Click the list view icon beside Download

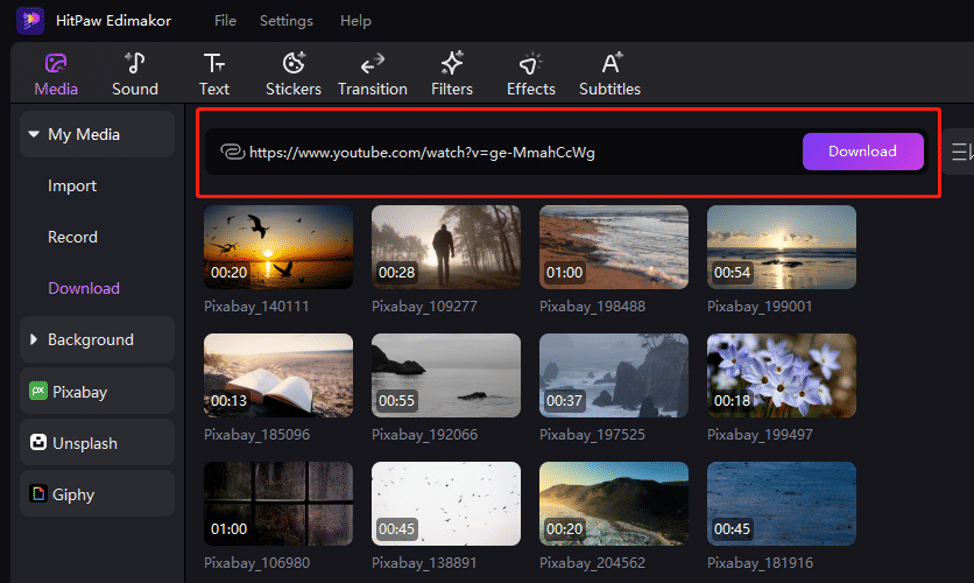(x=962, y=152)
